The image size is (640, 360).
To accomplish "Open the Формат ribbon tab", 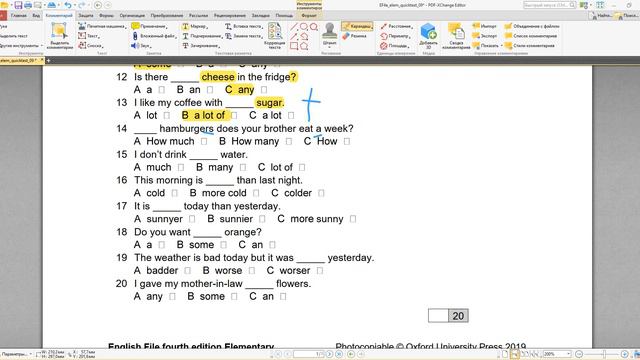I will [309, 16].
